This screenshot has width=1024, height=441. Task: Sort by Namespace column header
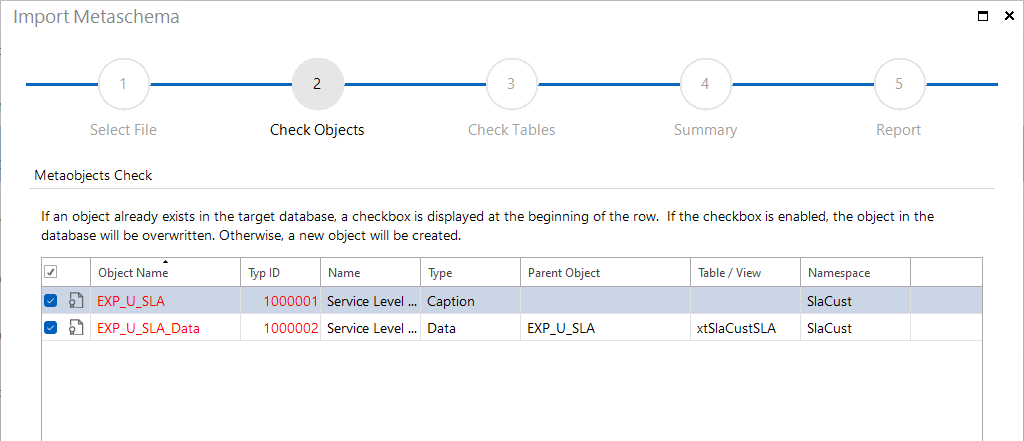[856, 272]
